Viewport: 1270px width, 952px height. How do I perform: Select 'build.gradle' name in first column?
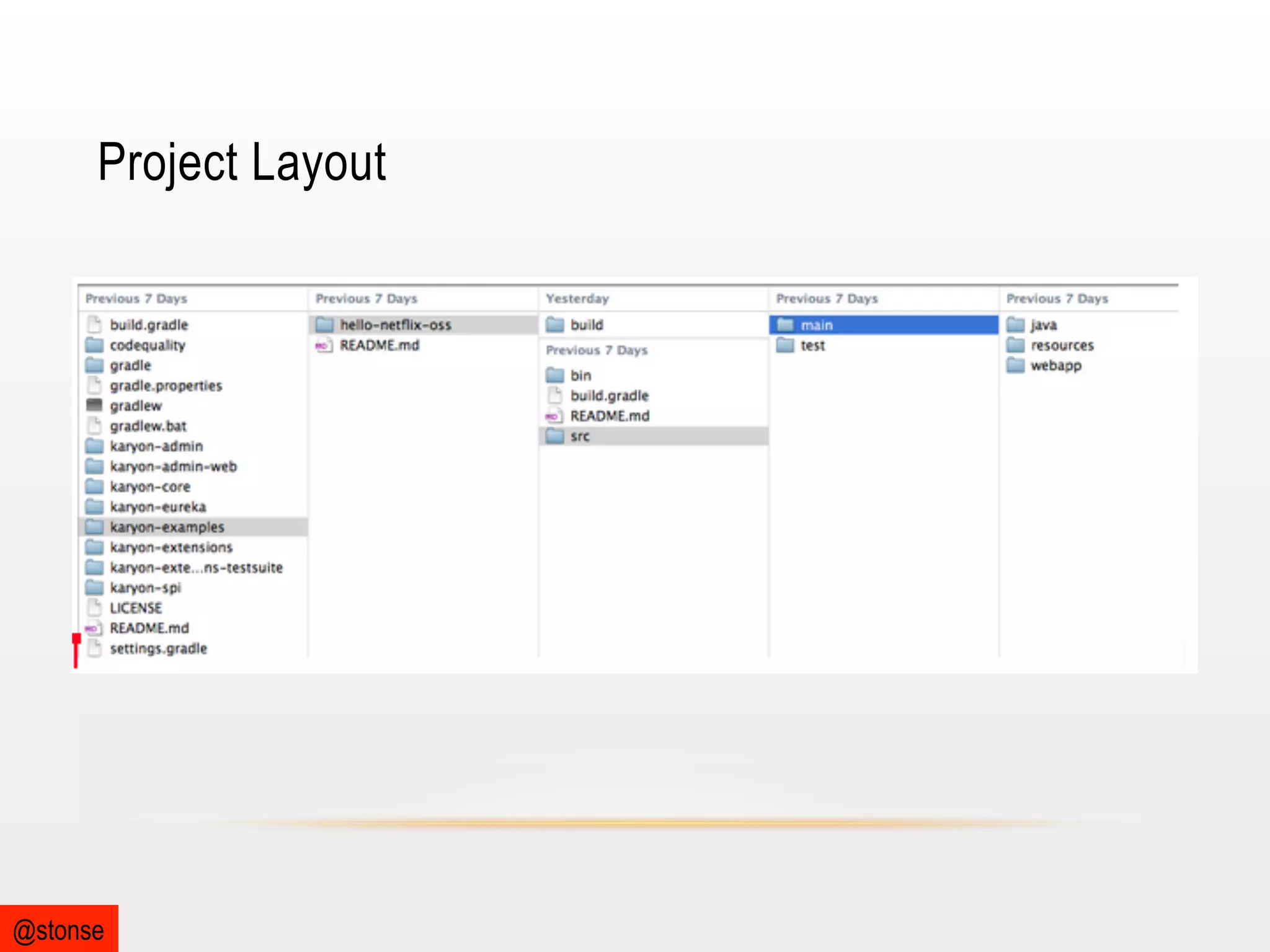tap(149, 325)
